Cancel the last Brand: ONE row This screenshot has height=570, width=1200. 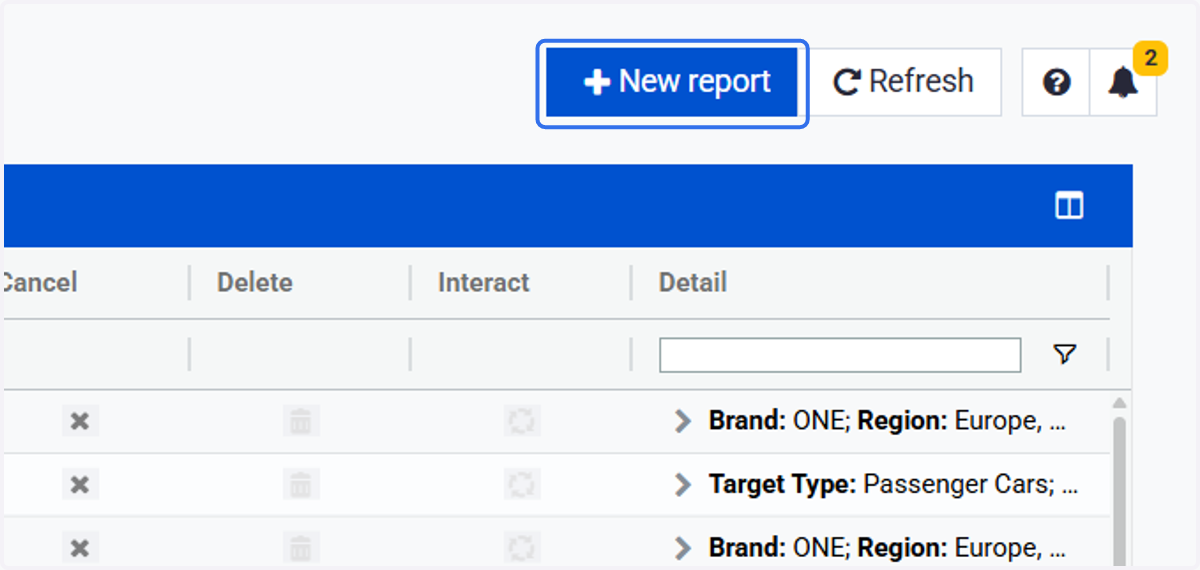[x=80, y=548]
